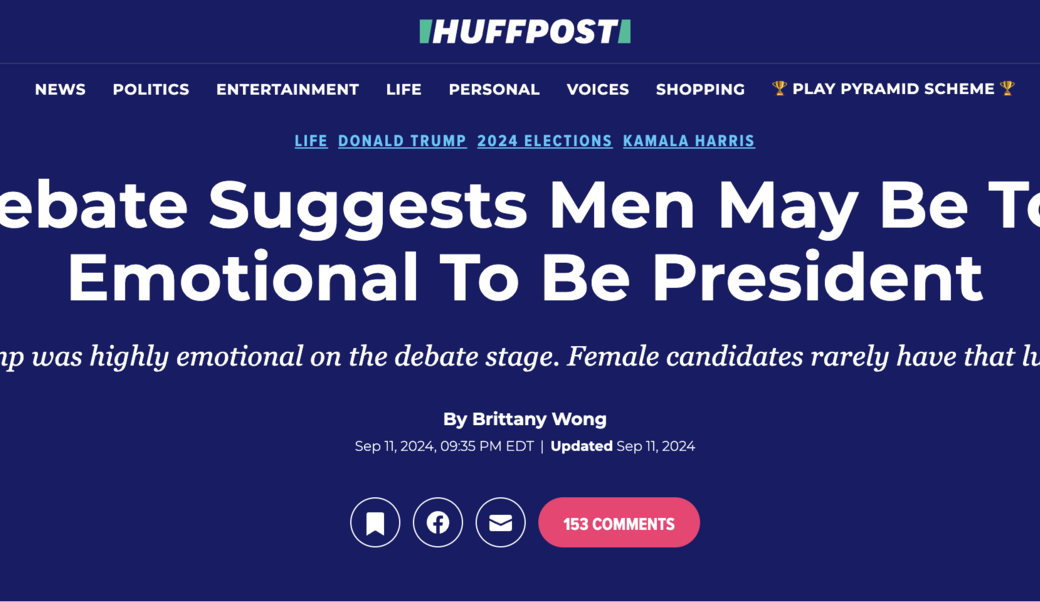
Task: Open the Donald Trump topic tag
Action: [x=402, y=141]
